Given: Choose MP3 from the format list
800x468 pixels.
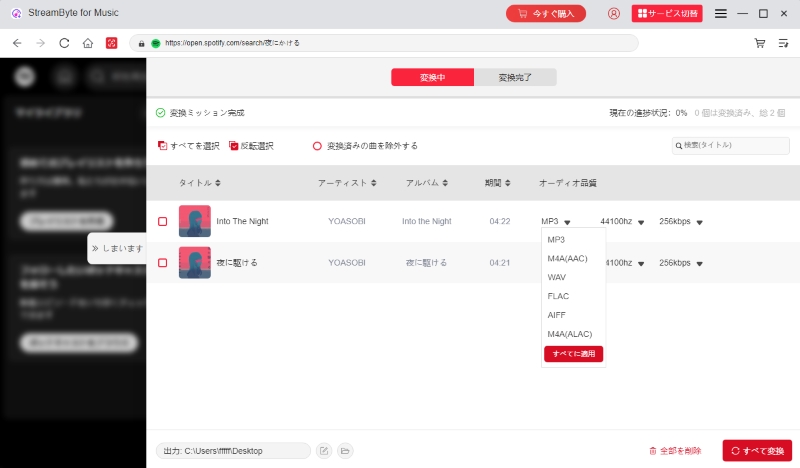Looking at the screenshot, I should tap(556, 239).
